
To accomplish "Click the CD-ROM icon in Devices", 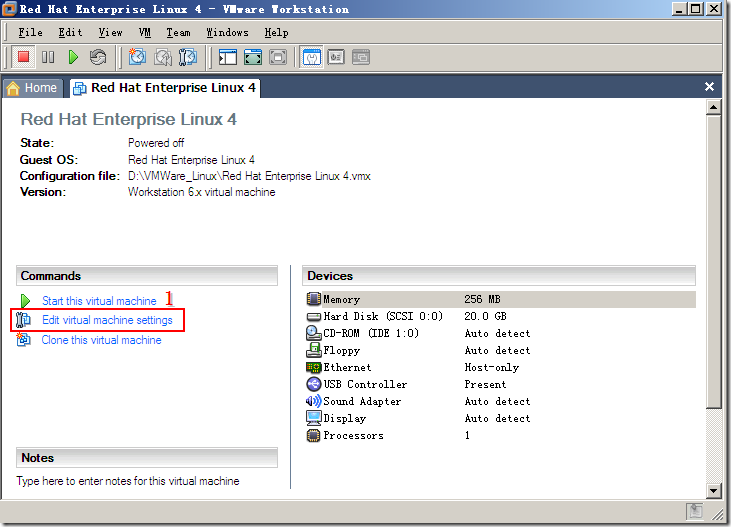I will [314, 333].
